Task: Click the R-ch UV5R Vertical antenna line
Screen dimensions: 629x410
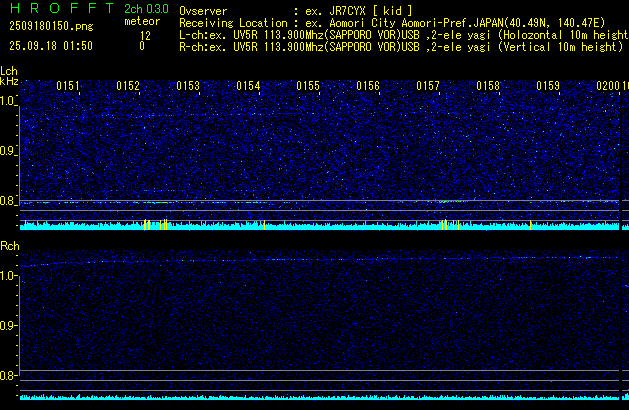Action: pos(401,47)
